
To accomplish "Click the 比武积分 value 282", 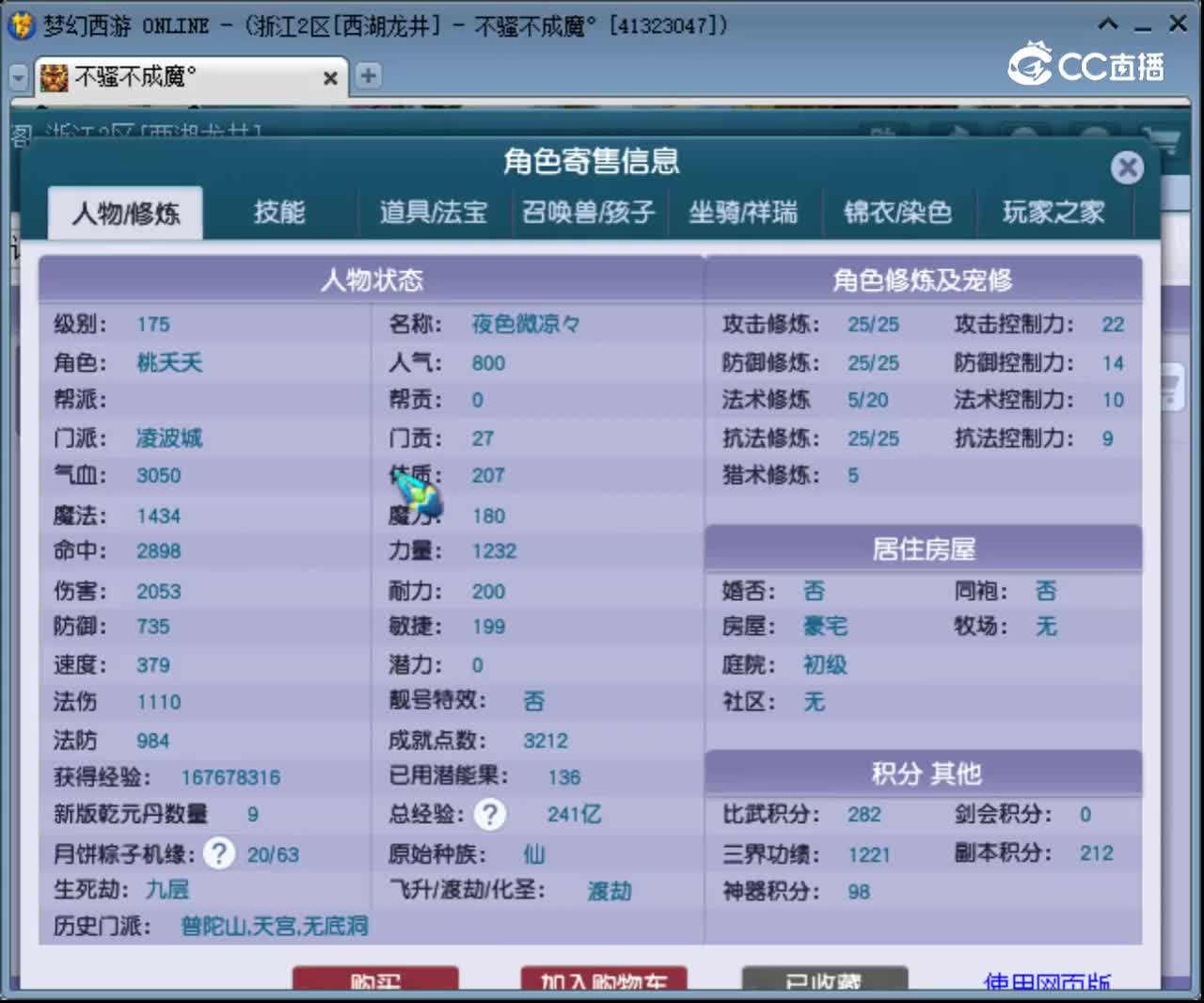I will point(864,815).
